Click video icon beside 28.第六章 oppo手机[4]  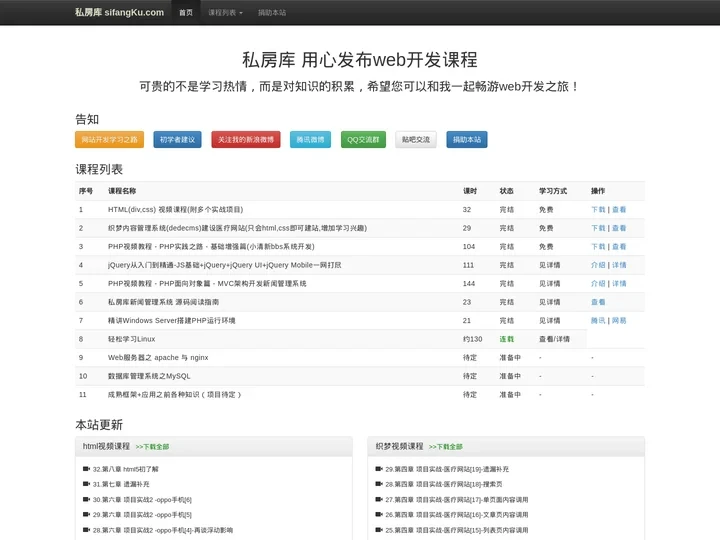[86, 529]
